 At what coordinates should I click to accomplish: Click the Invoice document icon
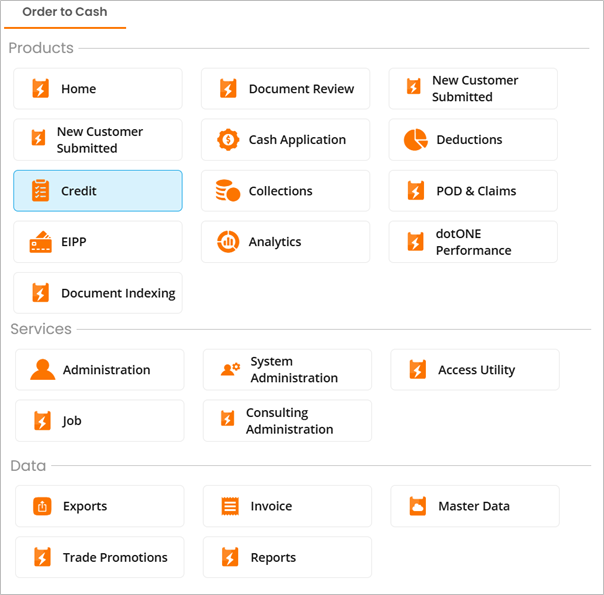click(230, 506)
